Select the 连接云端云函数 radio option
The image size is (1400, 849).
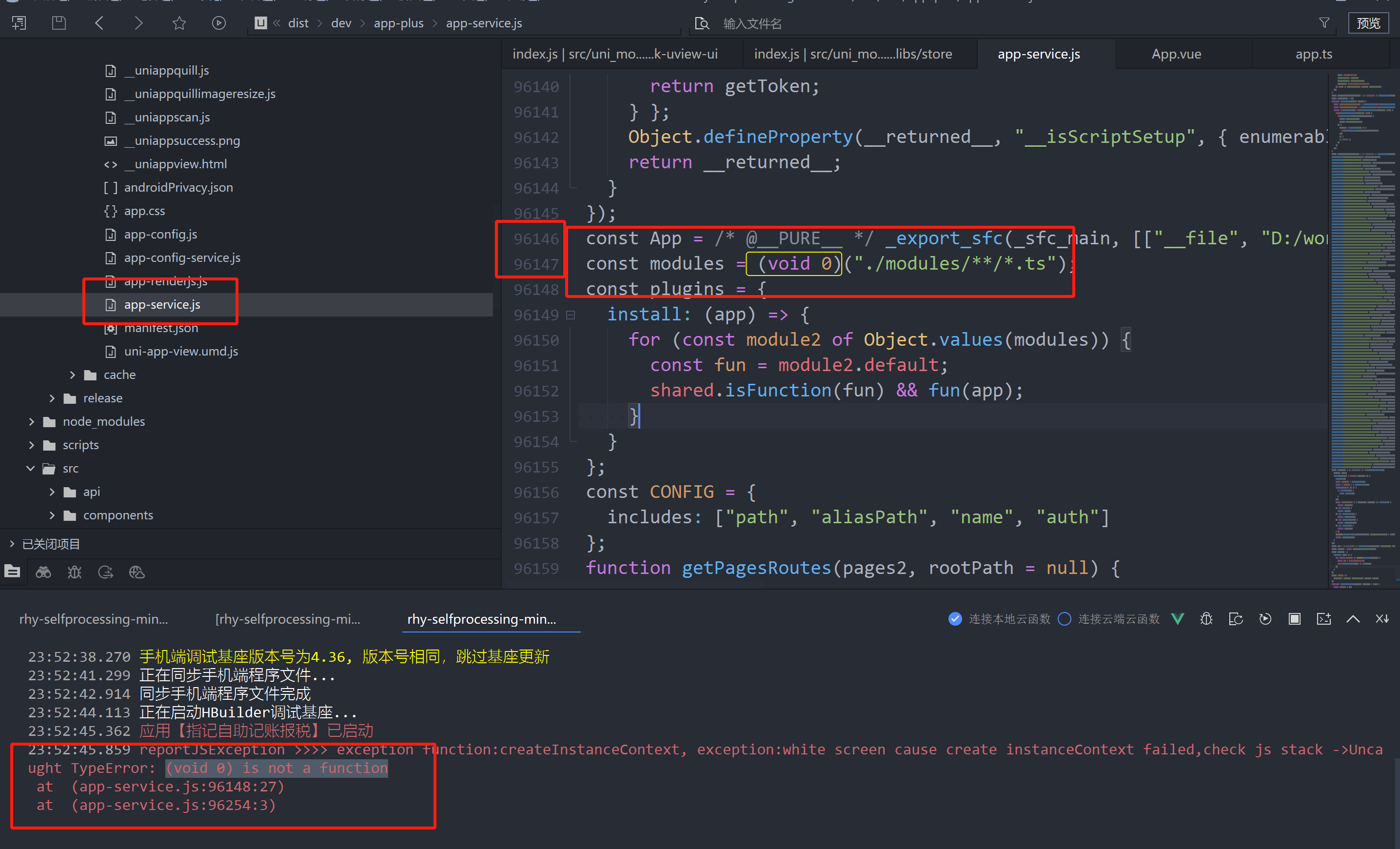click(1065, 619)
